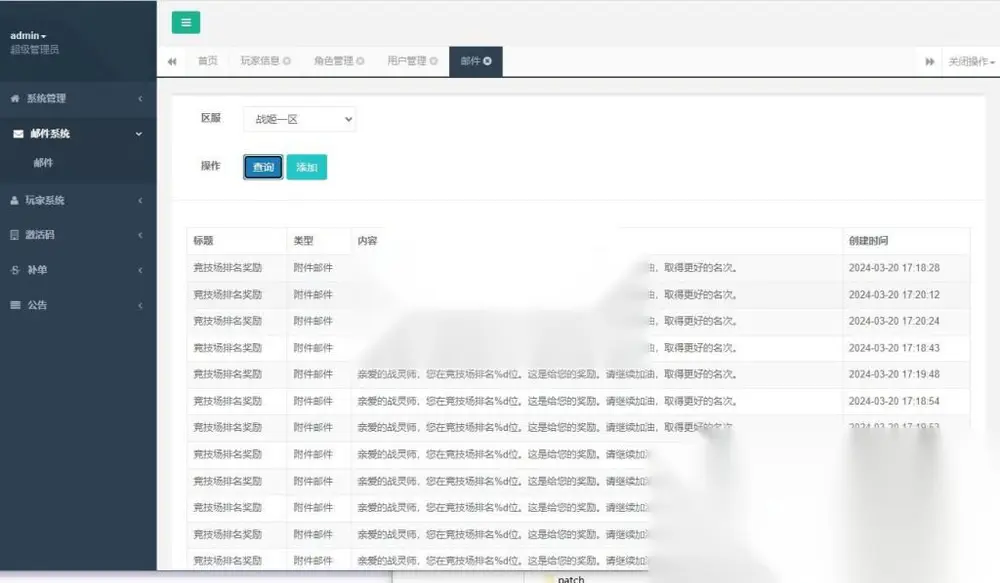Switch to the 用户管理 tab
1000x583 pixels.
coord(407,61)
